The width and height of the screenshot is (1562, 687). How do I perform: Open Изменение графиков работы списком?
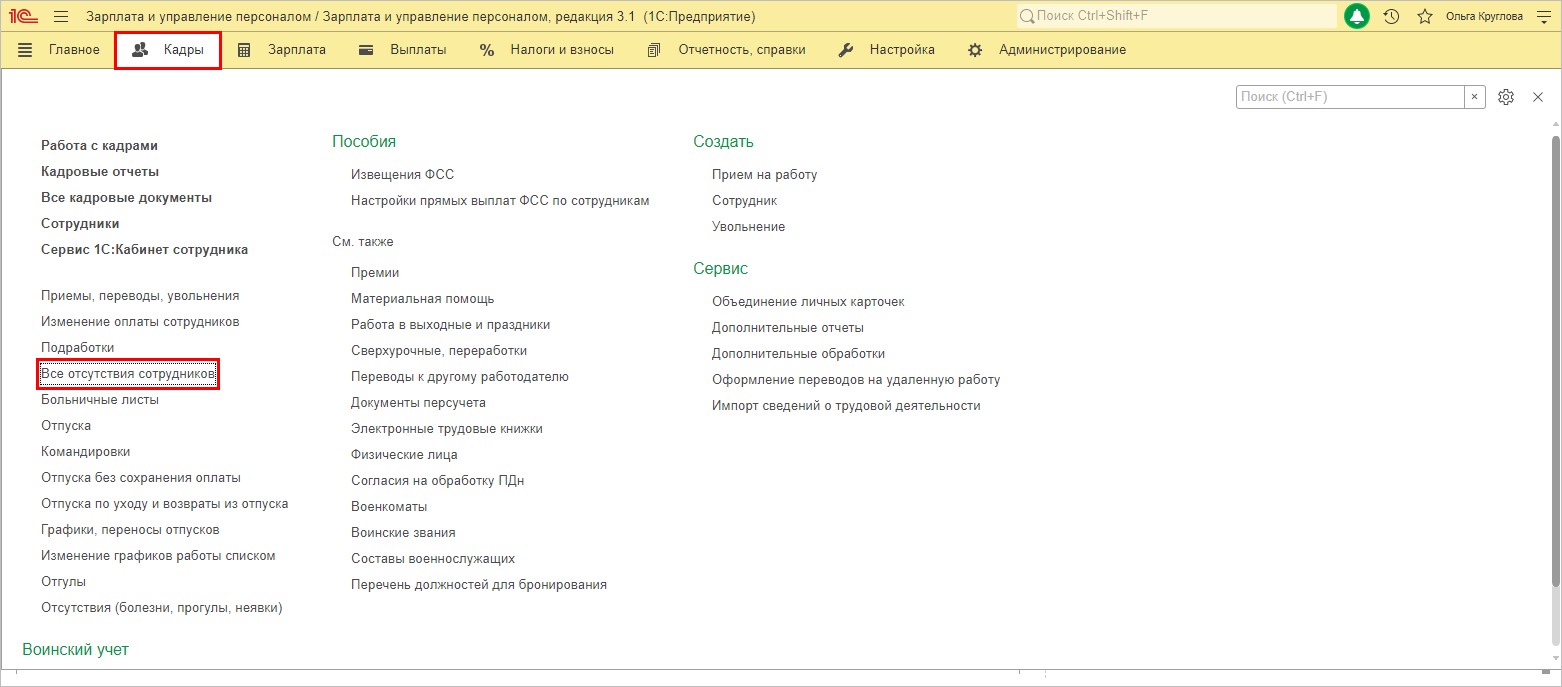158,556
